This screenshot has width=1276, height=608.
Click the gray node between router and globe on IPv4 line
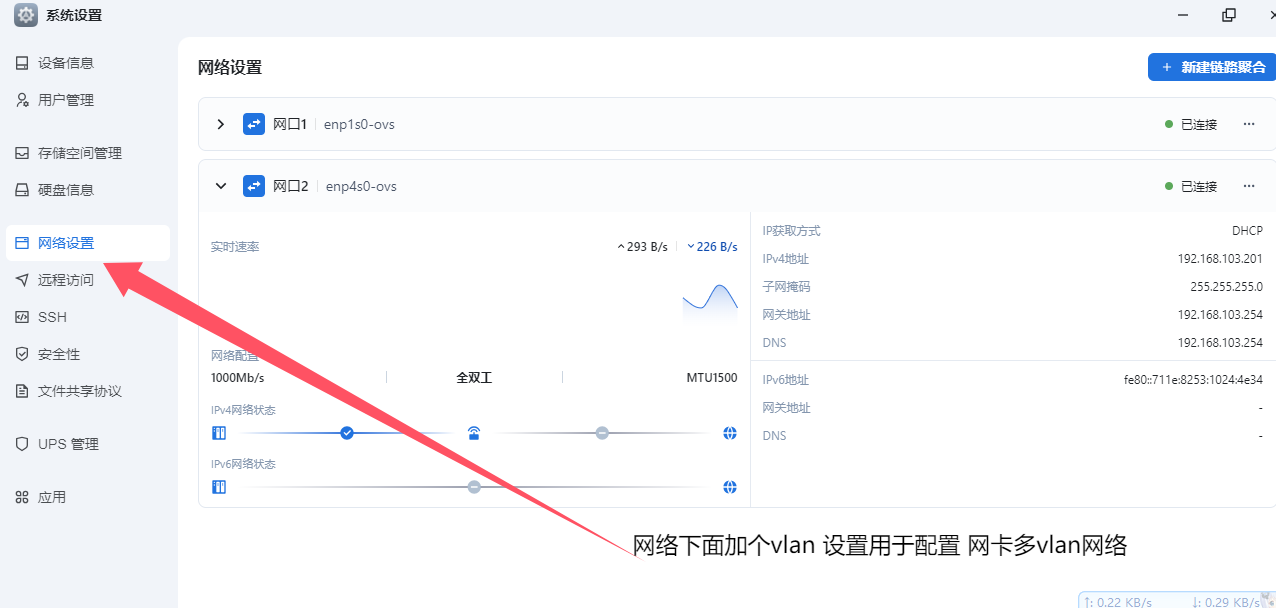(x=602, y=433)
